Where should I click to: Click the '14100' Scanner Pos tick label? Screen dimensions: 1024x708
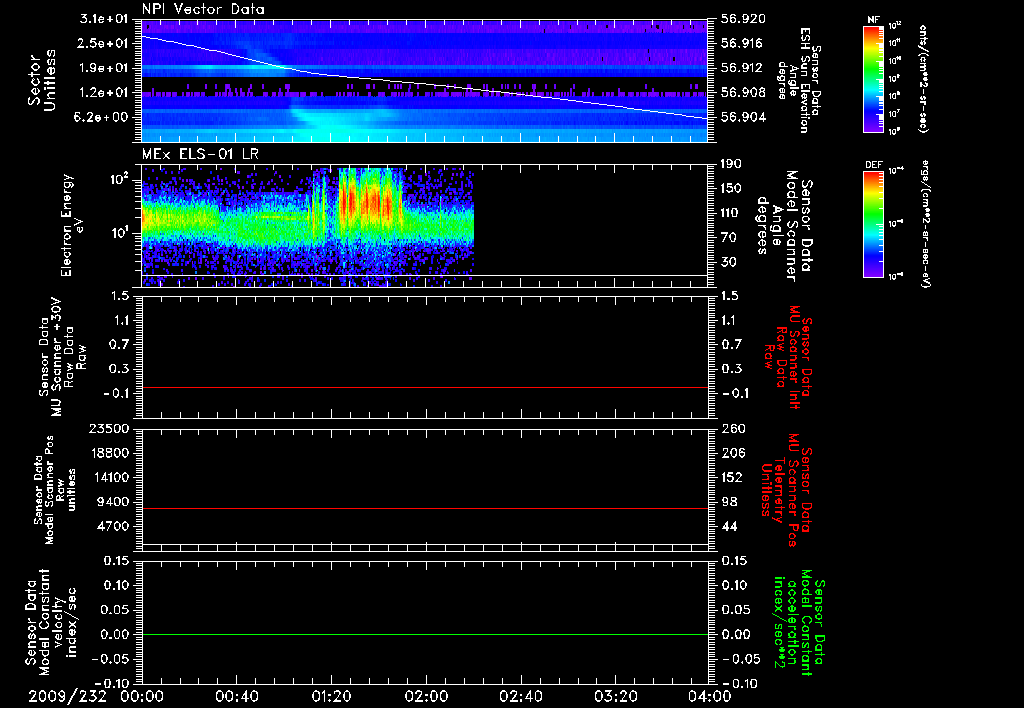110,477
